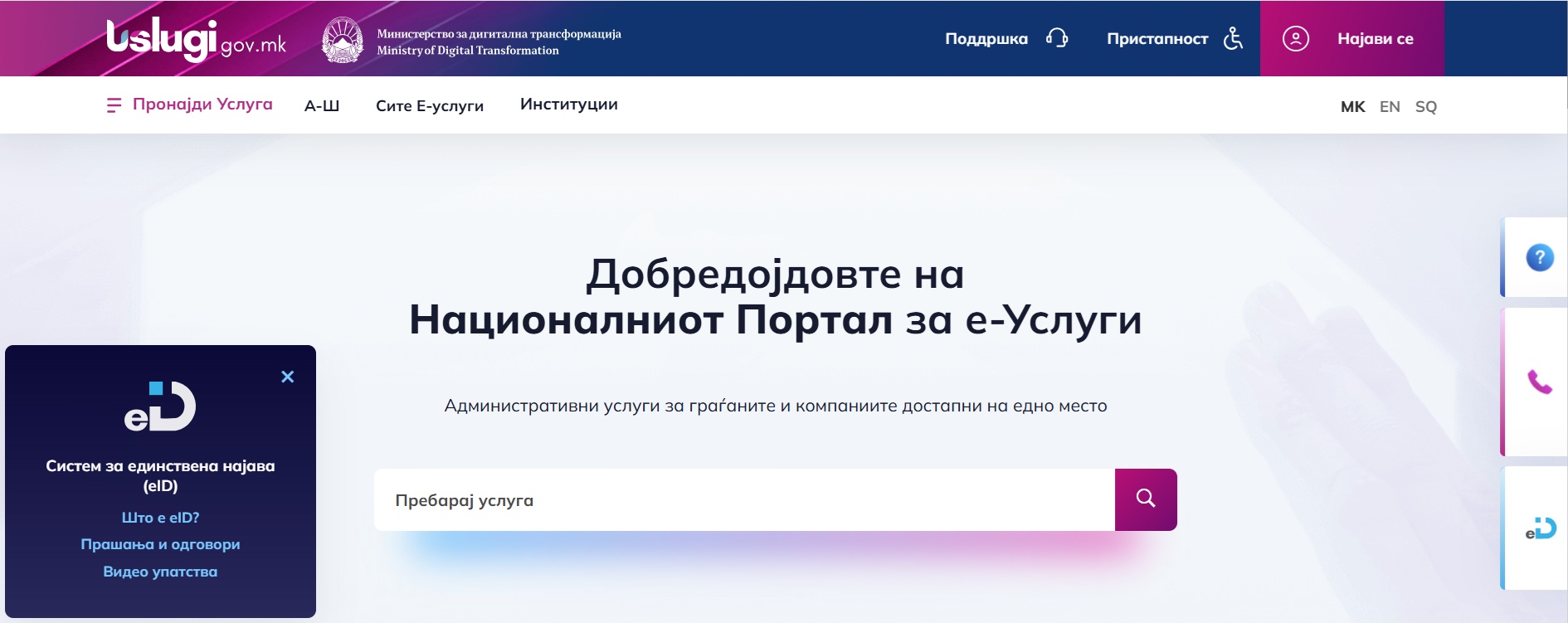Viewport: 1568px width, 623px height.
Task: Open Сите Е-услуги menu item
Action: click(429, 105)
